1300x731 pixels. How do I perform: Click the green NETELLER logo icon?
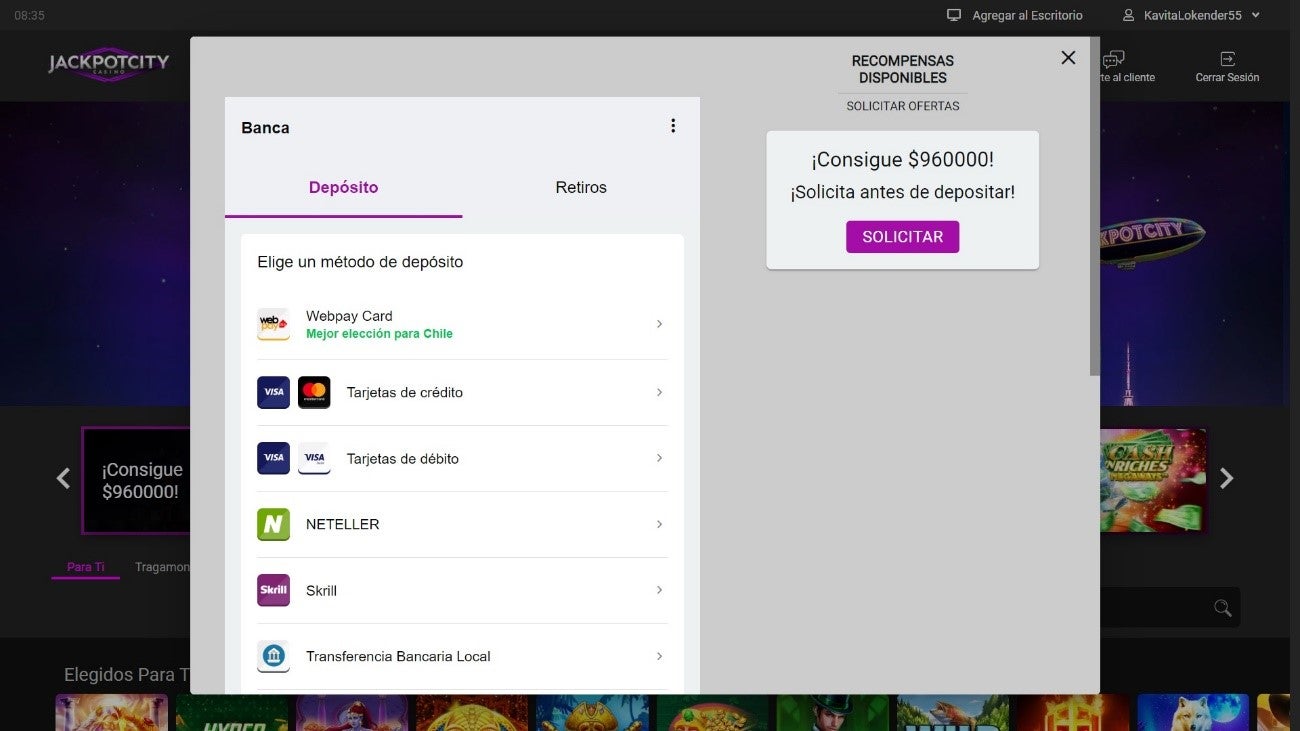(x=273, y=524)
